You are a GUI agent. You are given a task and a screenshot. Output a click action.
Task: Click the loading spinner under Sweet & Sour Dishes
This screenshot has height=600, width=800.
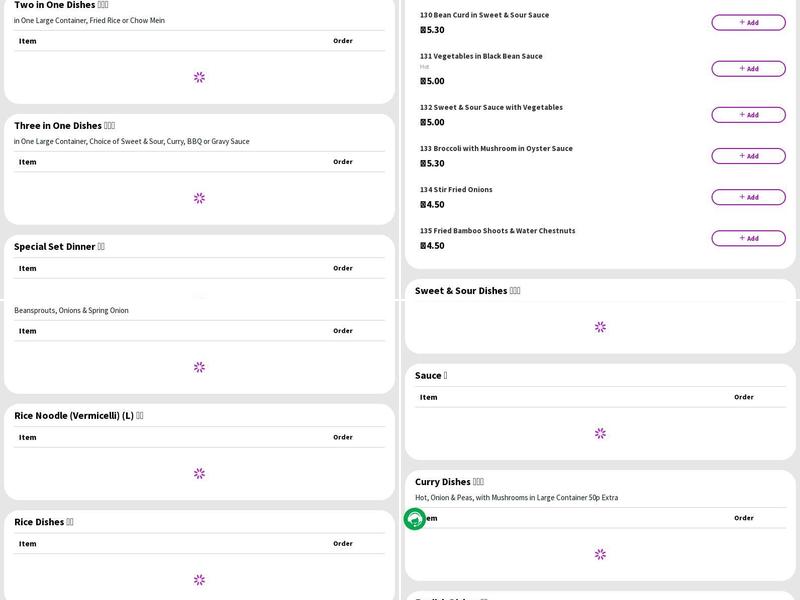click(x=600, y=327)
